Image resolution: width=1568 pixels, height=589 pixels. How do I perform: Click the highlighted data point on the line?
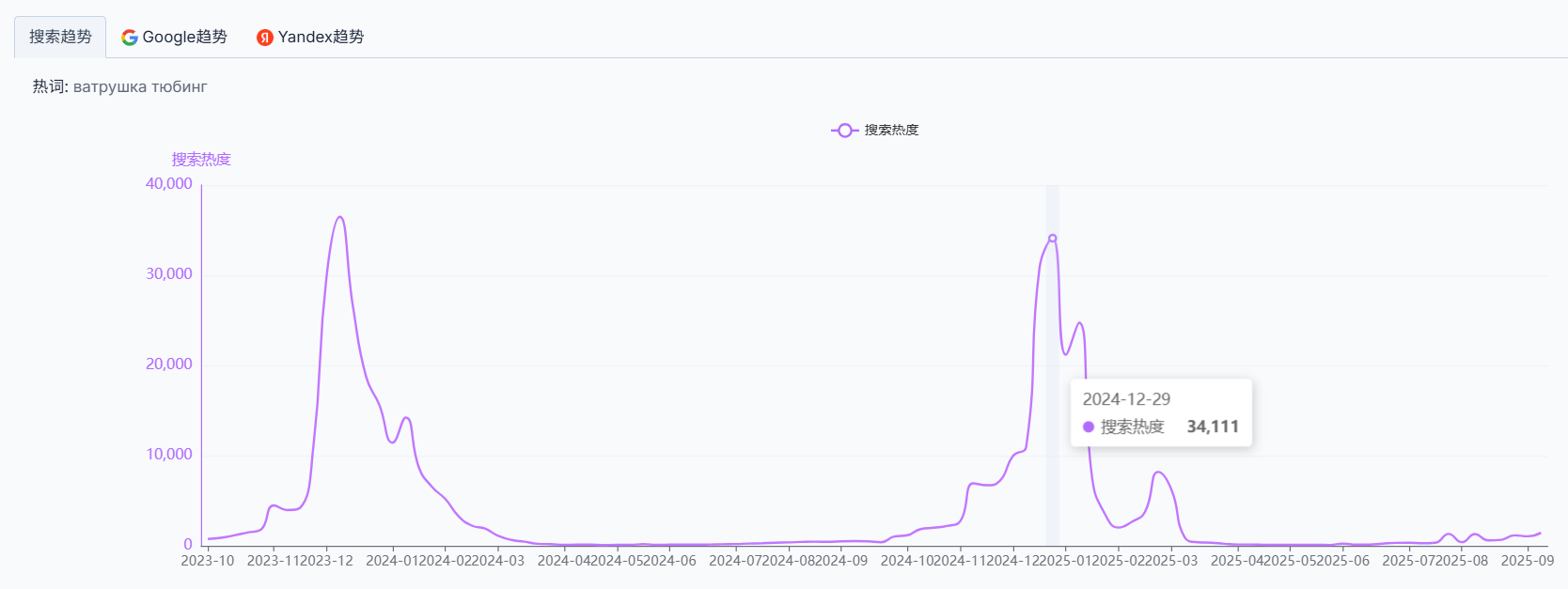tap(1052, 239)
